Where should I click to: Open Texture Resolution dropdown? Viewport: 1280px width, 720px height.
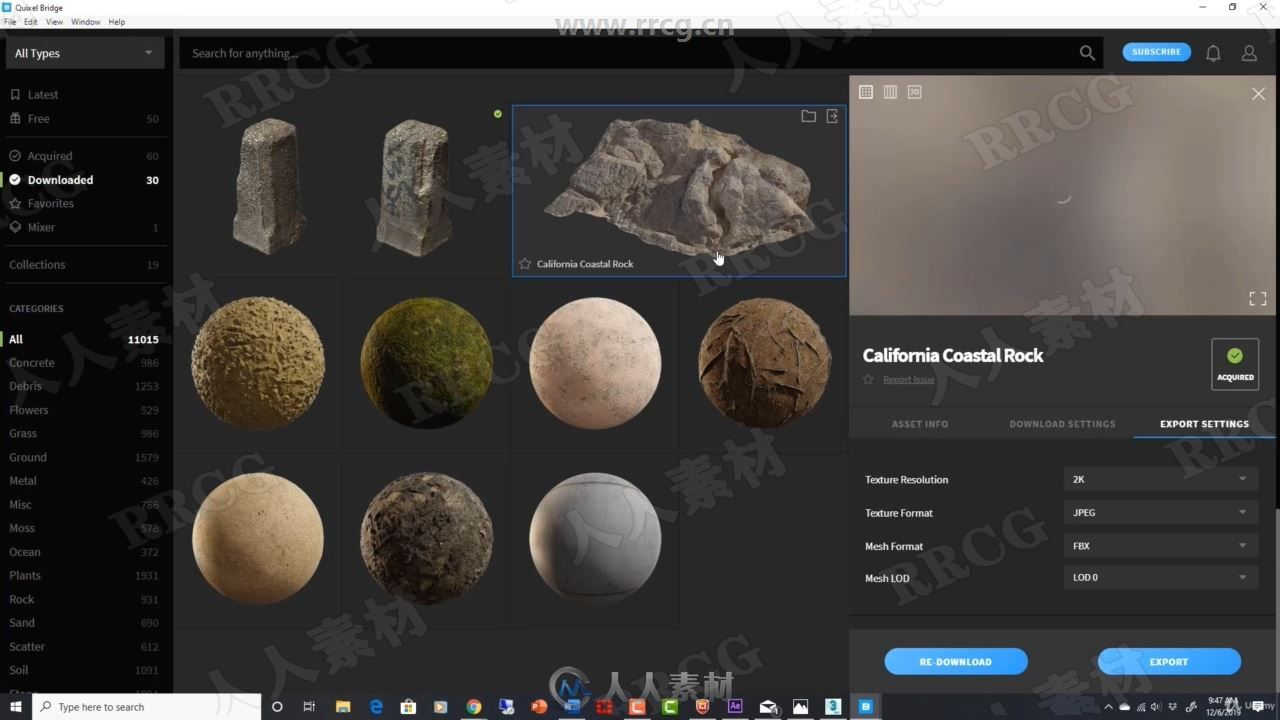[x=1159, y=479]
